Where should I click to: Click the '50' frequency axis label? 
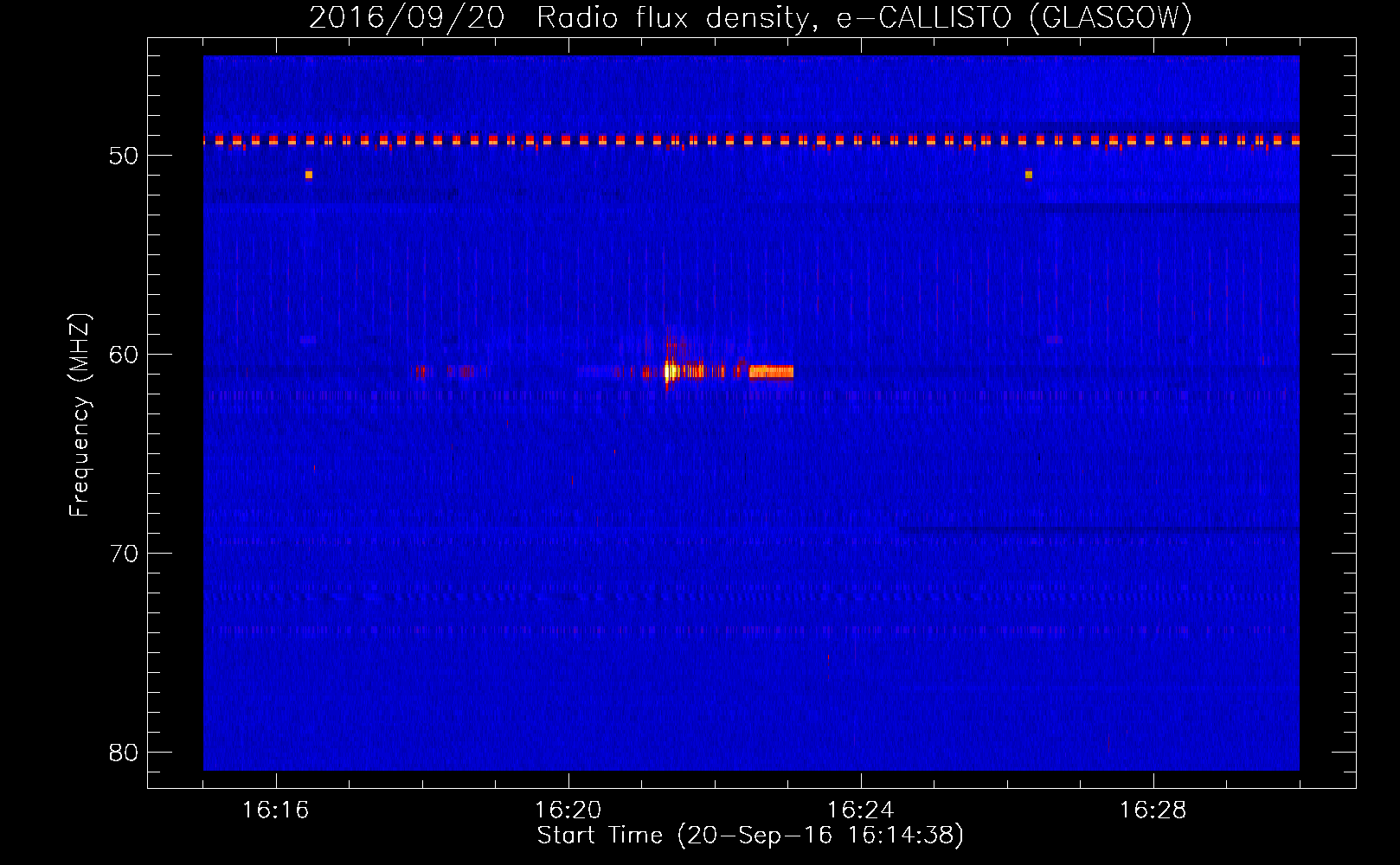pyautogui.click(x=124, y=156)
